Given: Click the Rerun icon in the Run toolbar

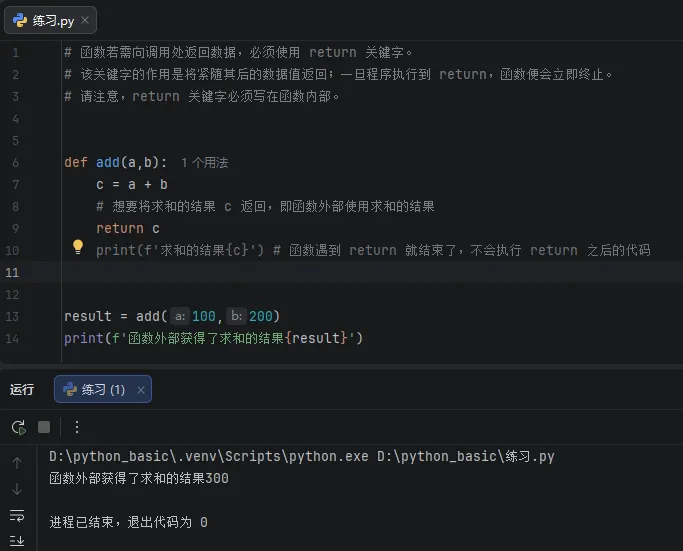Looking at the screenshot, I should tap(18, 427).
